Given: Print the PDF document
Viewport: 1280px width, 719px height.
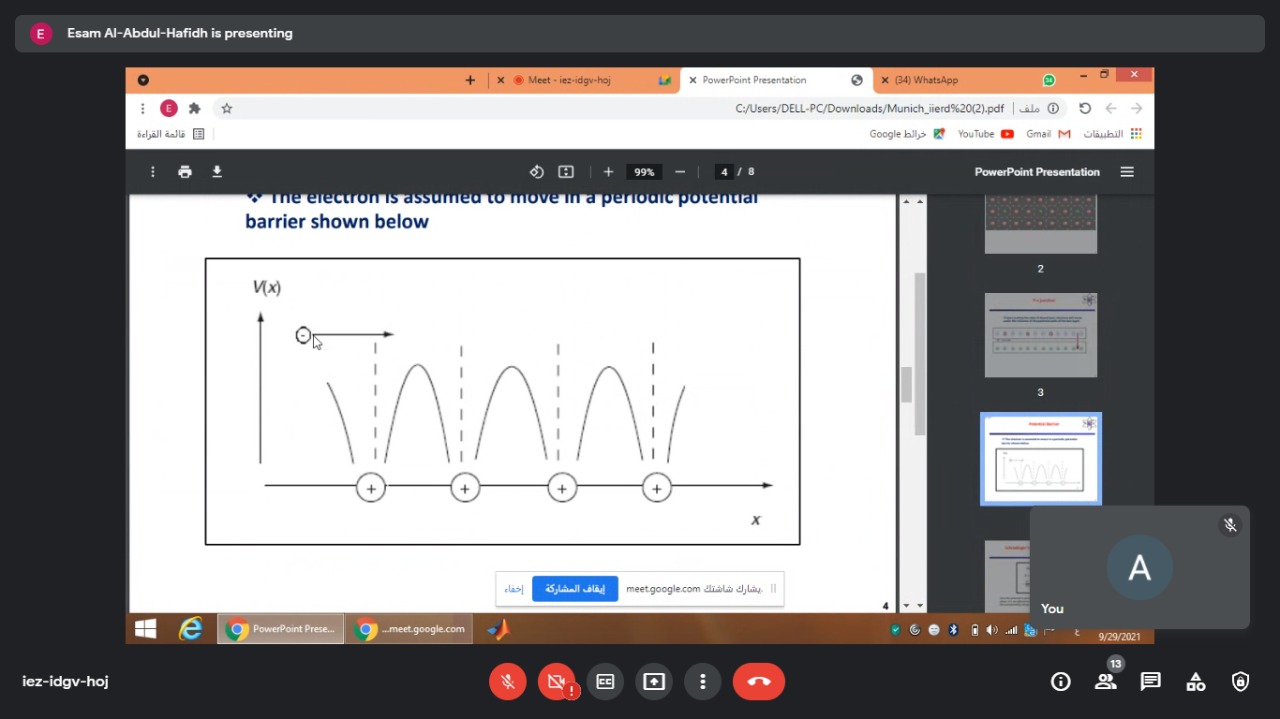Looking at the screenshot, I should tap(185, 172).
